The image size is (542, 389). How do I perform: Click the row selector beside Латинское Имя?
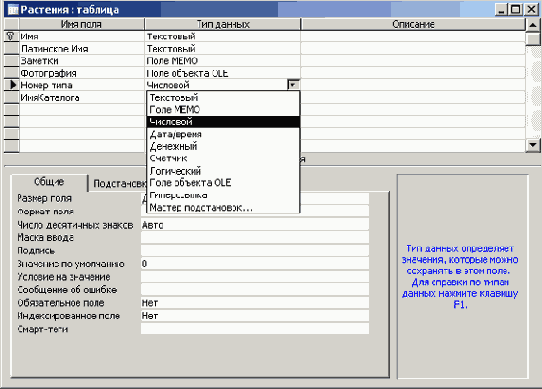pyautogui.click(x=11, y=48)
